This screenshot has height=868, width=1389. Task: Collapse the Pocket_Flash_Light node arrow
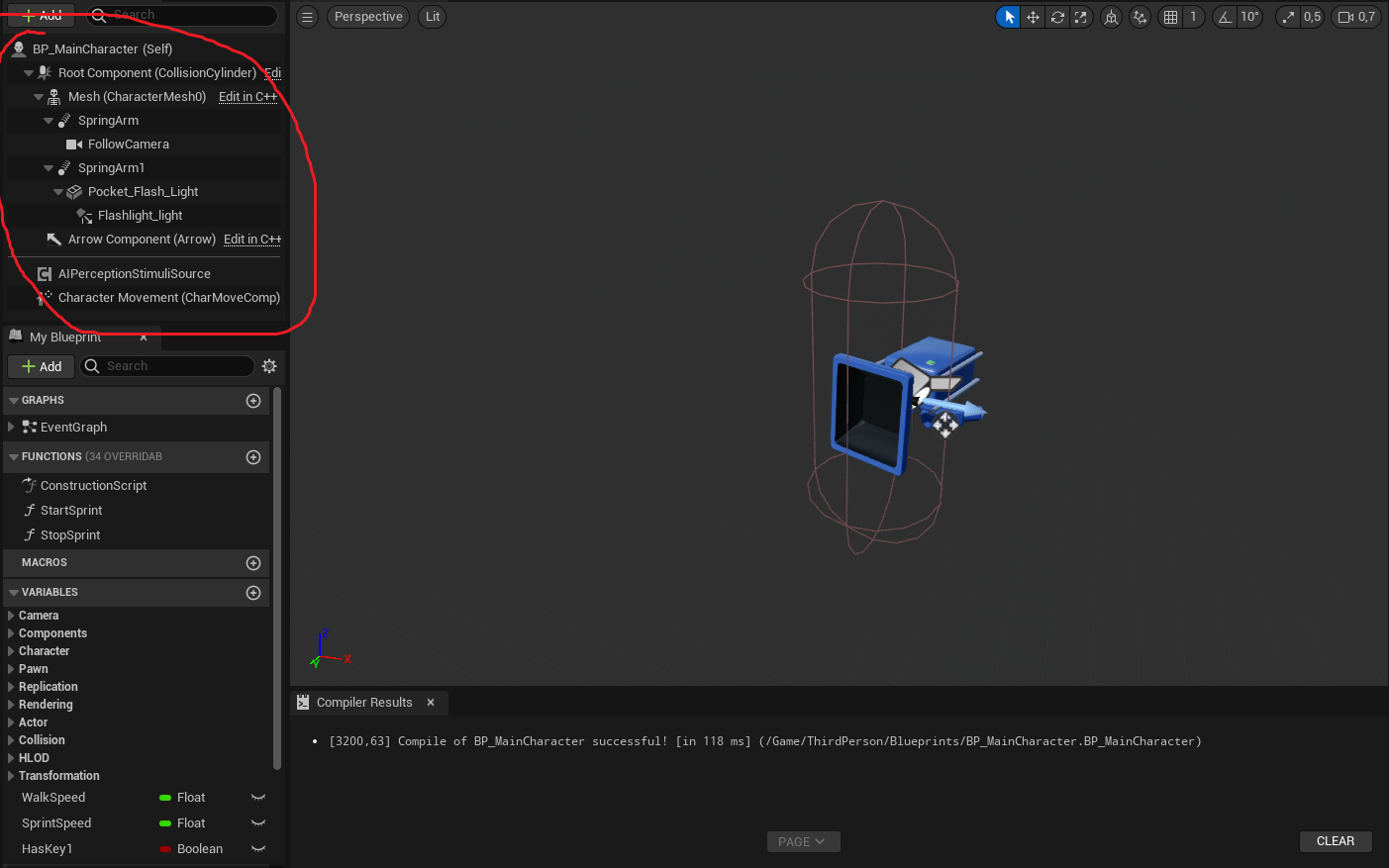click(x=58, y=192)
